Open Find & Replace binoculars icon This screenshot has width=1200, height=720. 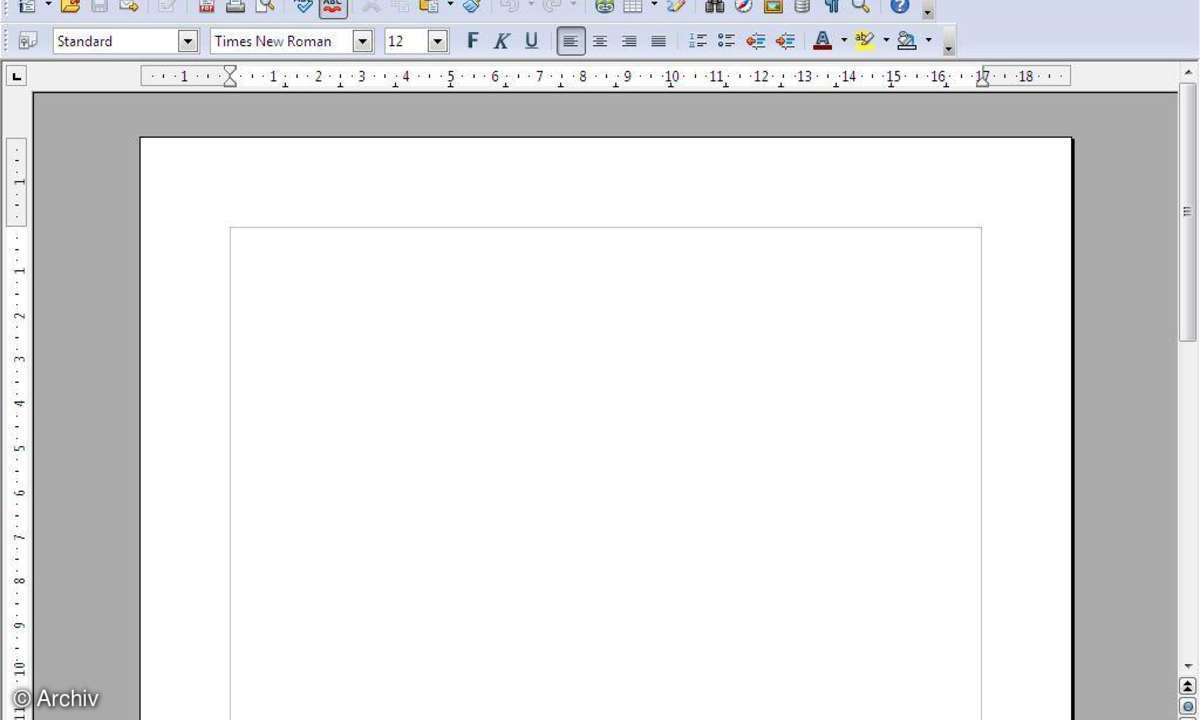[x=714, y=6]
